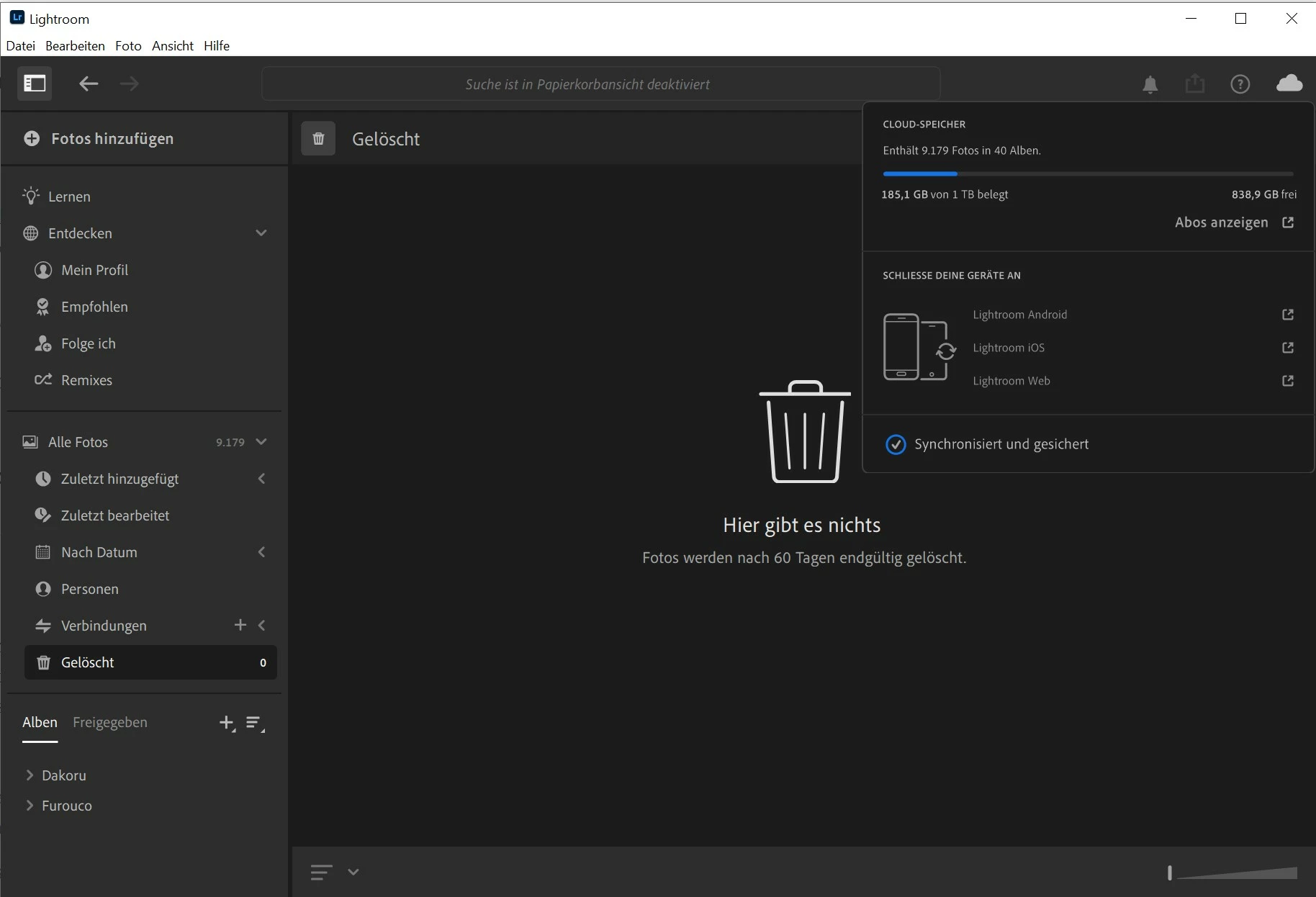Image resolution: width=1316 pixels, height=897 pixels.
Task: Switch to the Alben tab
Action: pyautogui.click(x=40, y=722)
